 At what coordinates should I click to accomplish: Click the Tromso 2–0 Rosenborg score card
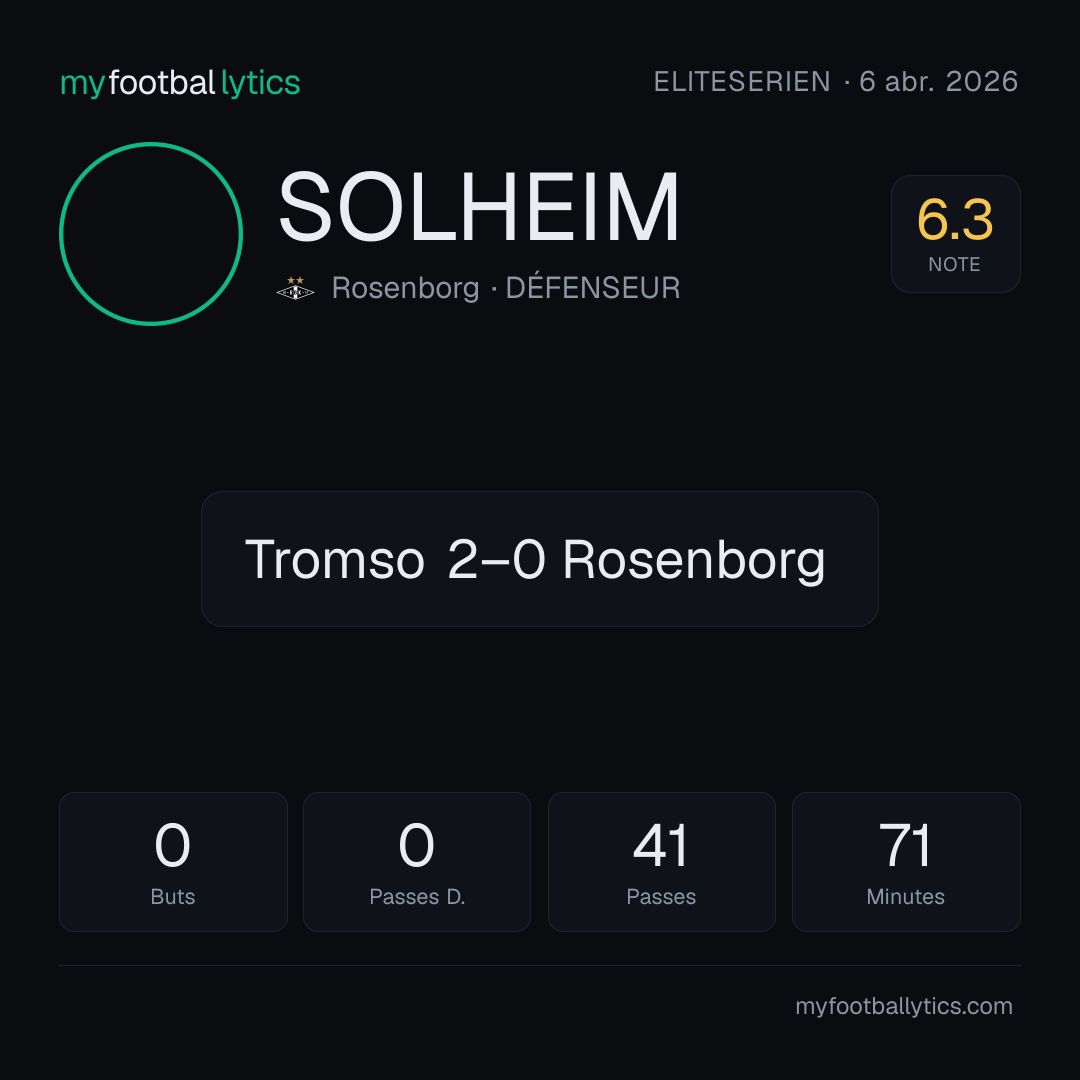point(539,559)
